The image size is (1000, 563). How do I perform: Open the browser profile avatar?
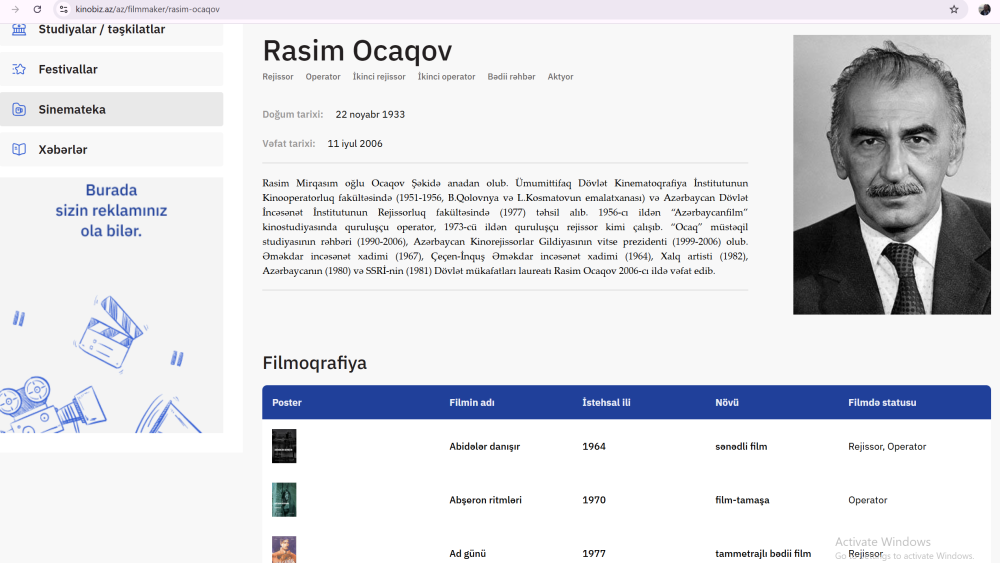point(984,9)
